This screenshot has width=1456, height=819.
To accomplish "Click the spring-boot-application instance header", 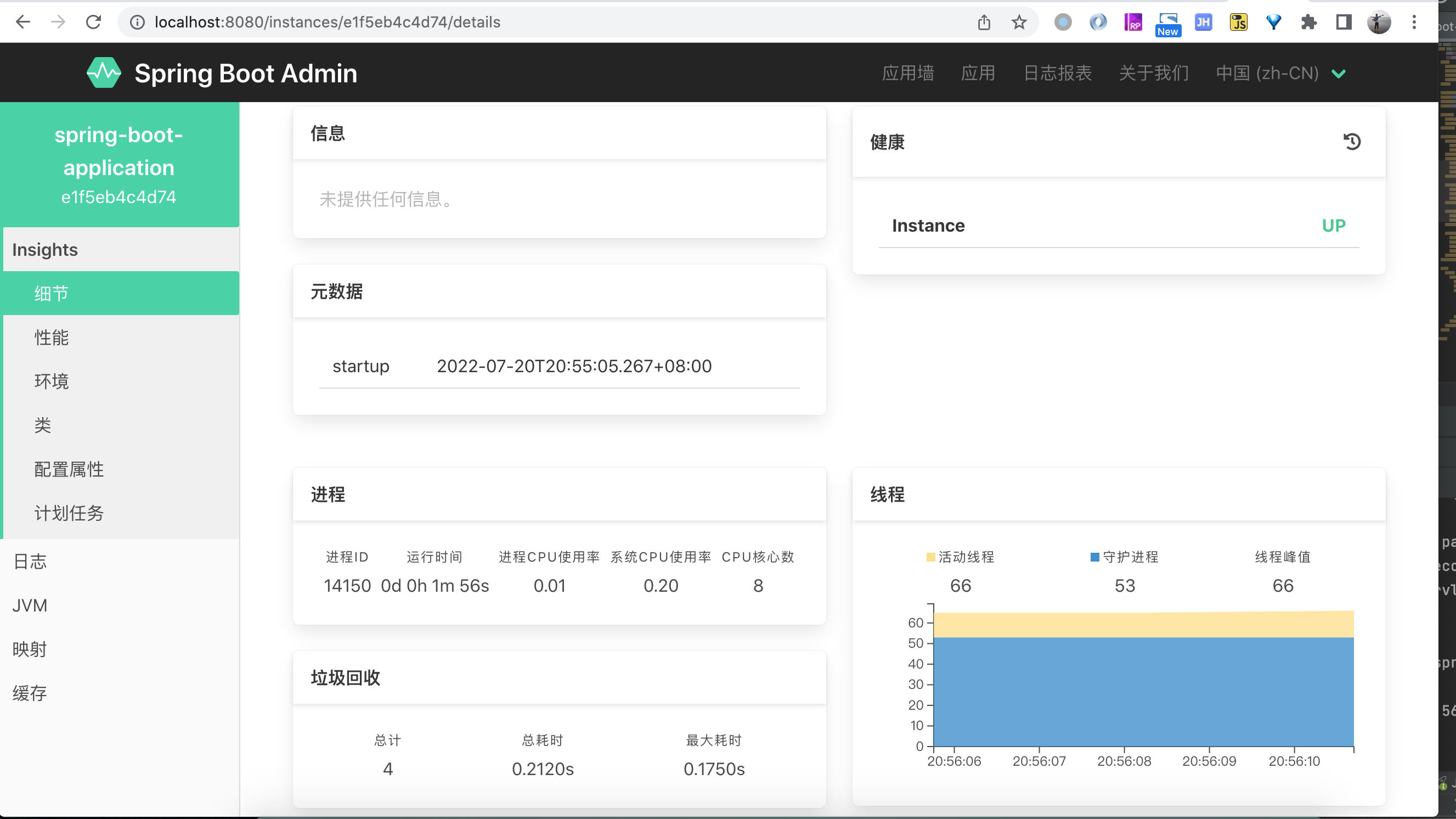I will tap(119, 165).
